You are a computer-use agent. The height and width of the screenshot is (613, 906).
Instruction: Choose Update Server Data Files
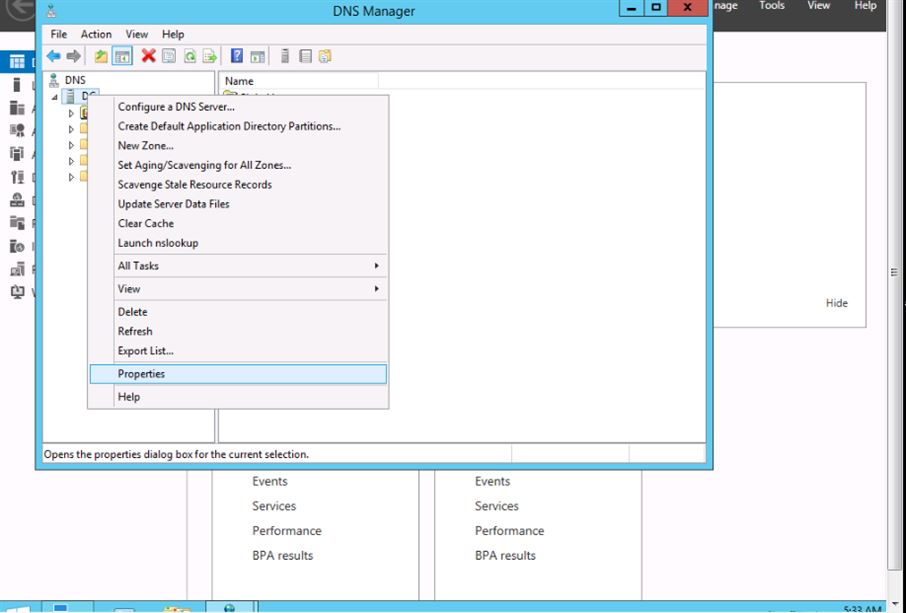(x=238, y=204)
